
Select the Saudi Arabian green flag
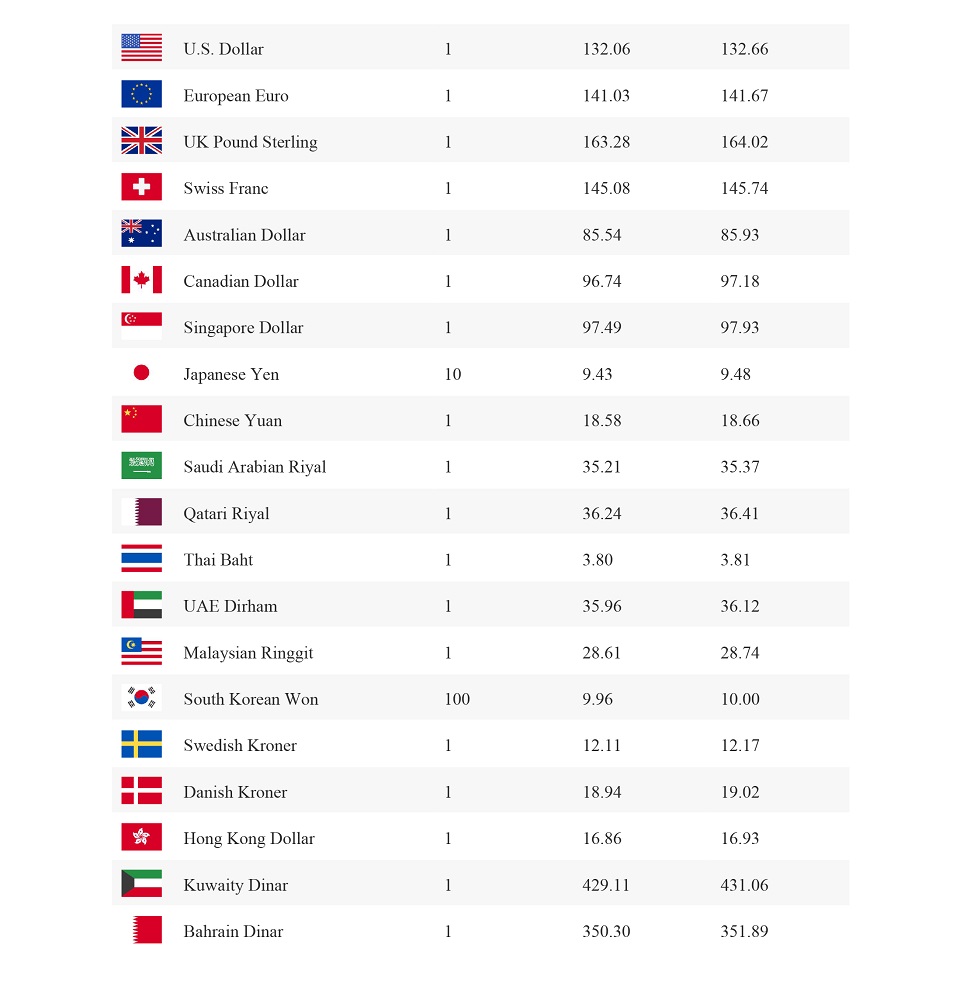(141, 465)
